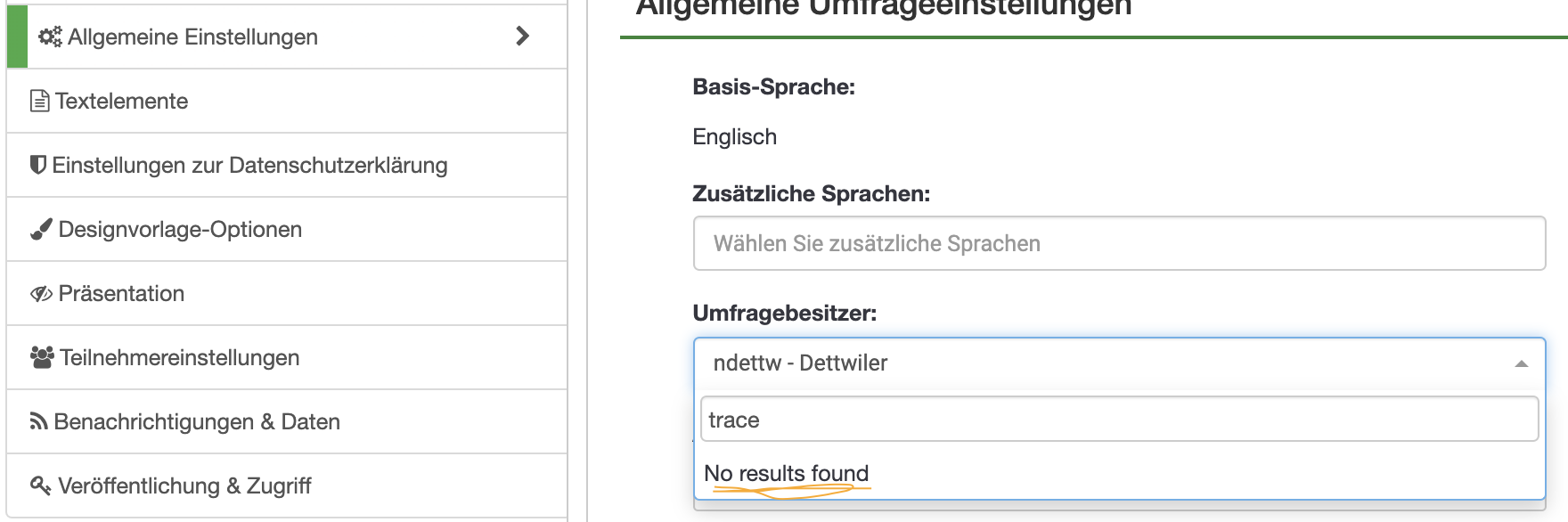Go to the Präsentation settings label

(121, 294)
